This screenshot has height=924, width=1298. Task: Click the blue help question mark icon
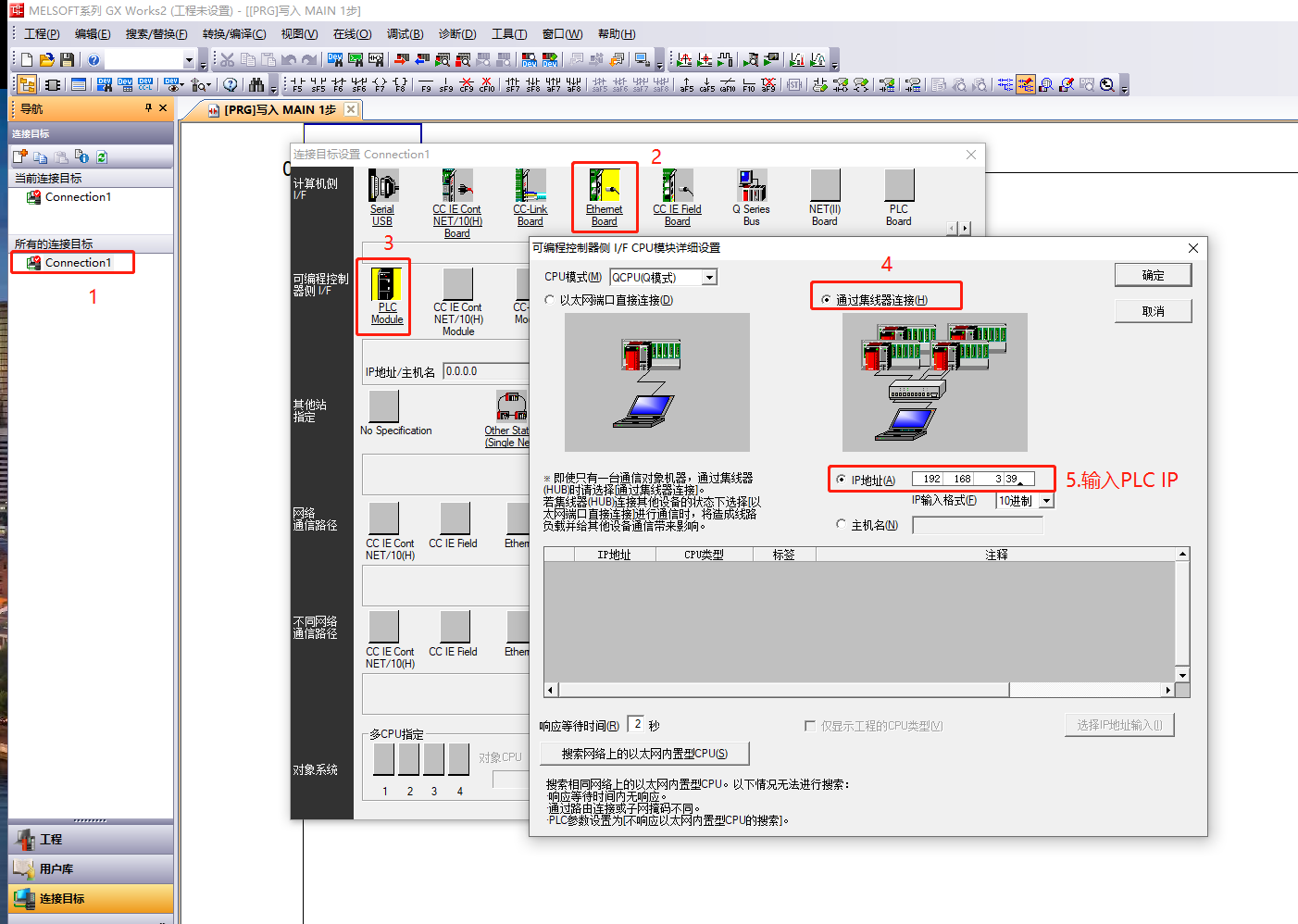tap(94, 60)
